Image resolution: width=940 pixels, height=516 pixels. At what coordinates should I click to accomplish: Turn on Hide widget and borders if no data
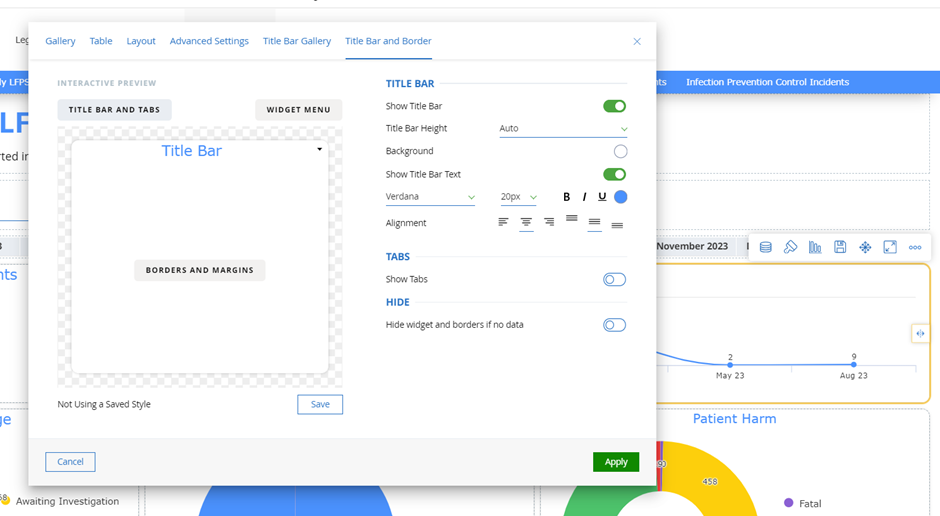(614, 325)
